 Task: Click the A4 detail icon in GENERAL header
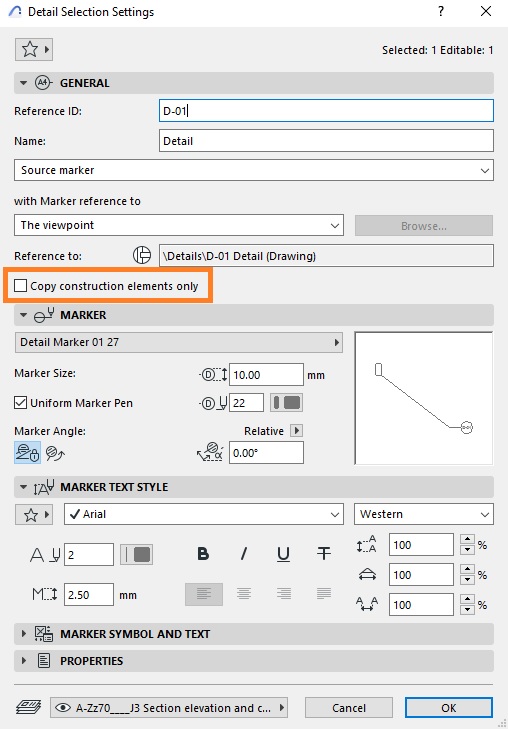pos(43,83)
